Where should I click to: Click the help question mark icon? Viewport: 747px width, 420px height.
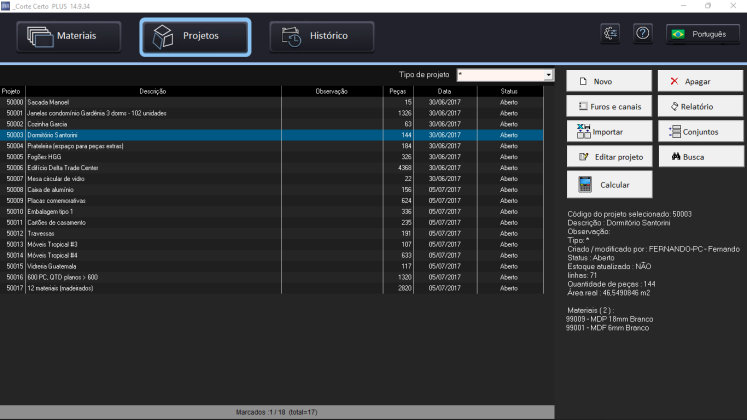click(643, 33)
